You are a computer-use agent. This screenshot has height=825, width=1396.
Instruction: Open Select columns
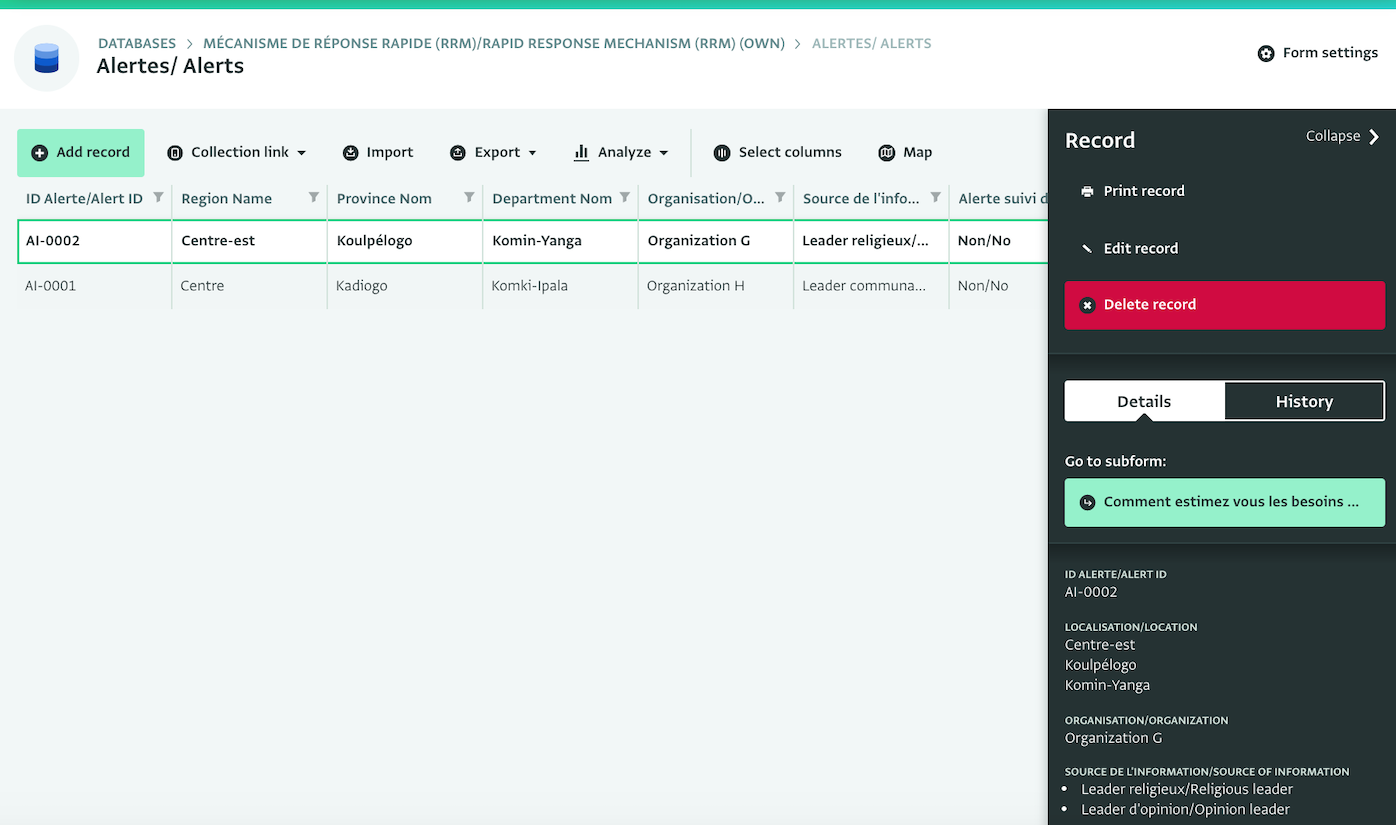coord(778,153)
